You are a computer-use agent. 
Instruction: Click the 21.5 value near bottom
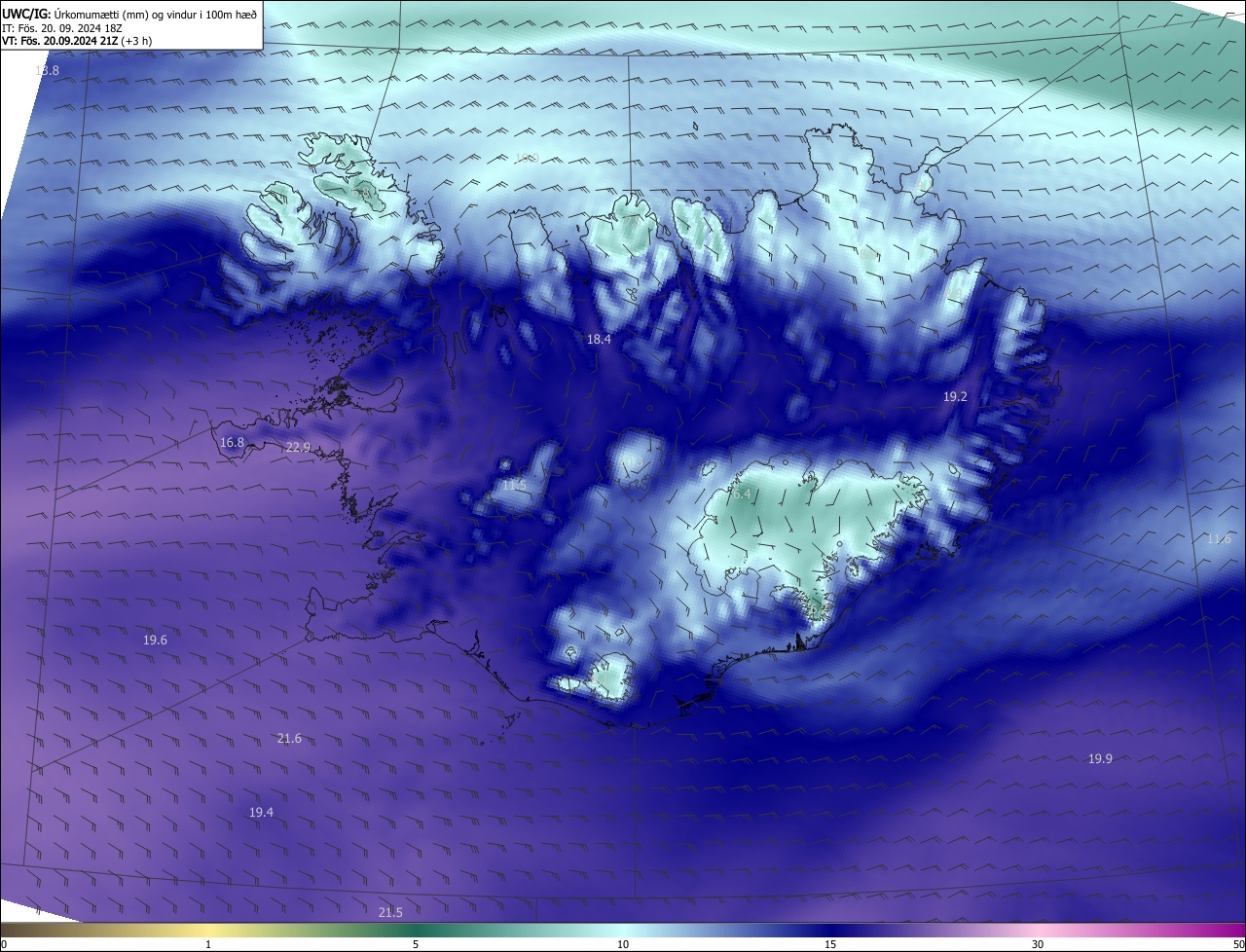coord(390,912)
